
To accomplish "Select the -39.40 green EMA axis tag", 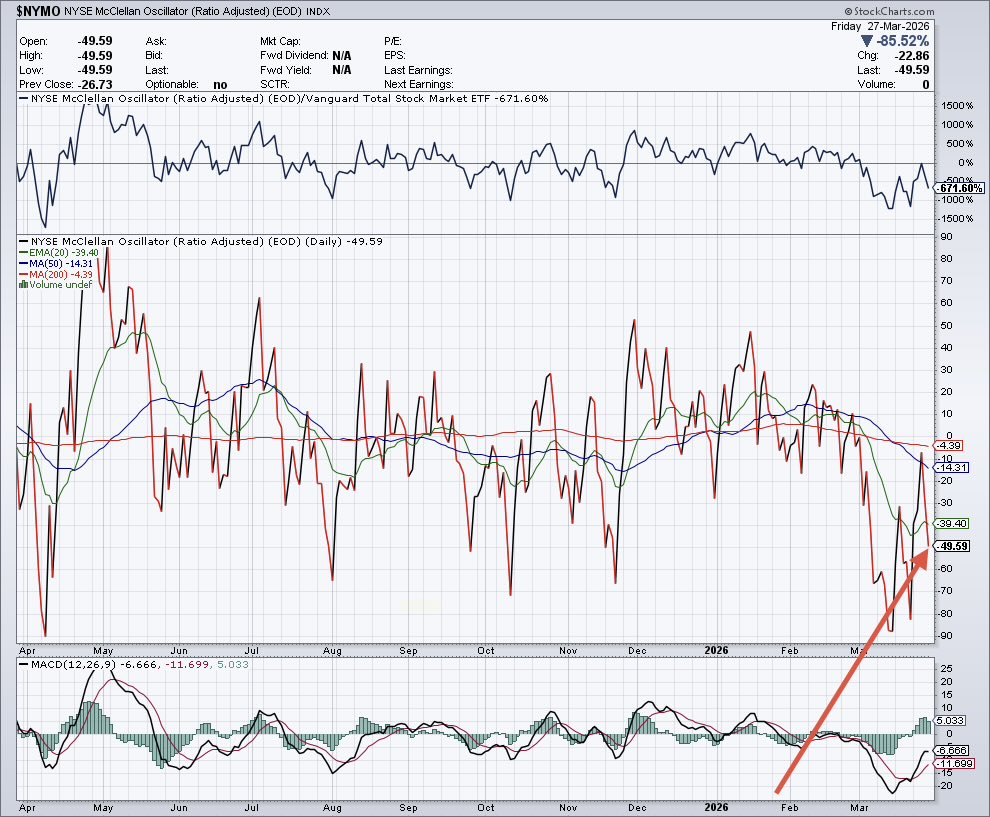I will (950, 523).
